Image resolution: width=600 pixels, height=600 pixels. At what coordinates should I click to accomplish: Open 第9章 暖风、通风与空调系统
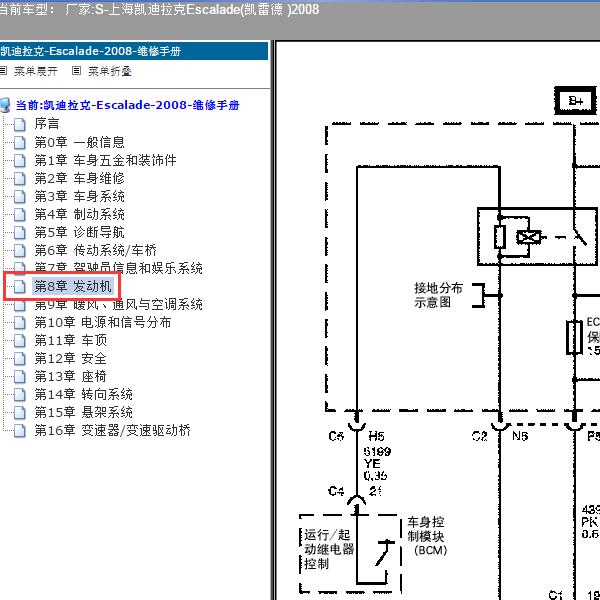(118, 305)
